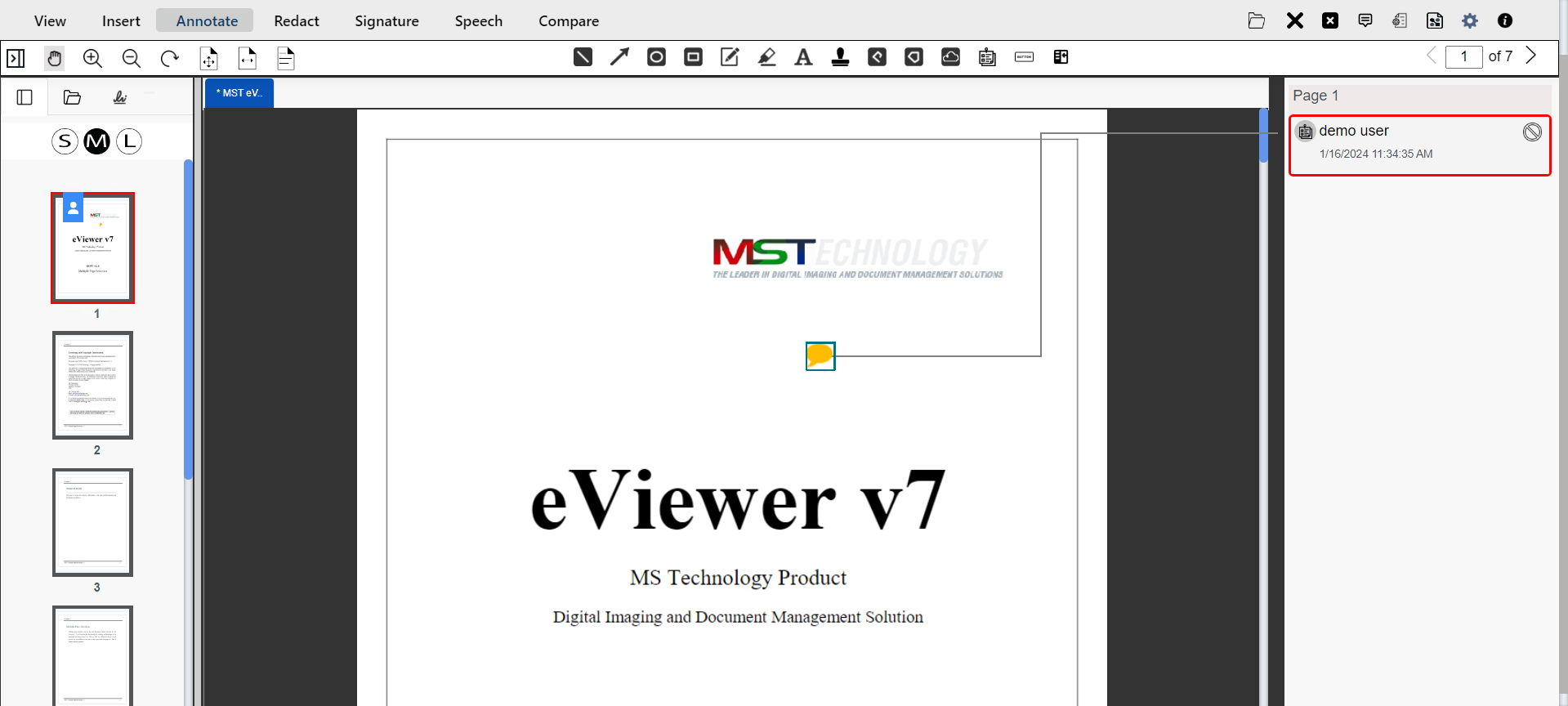Screen dimensions: 1568x706
Task: Select the sticky note annotation tool
Action: tap(987, 57)
